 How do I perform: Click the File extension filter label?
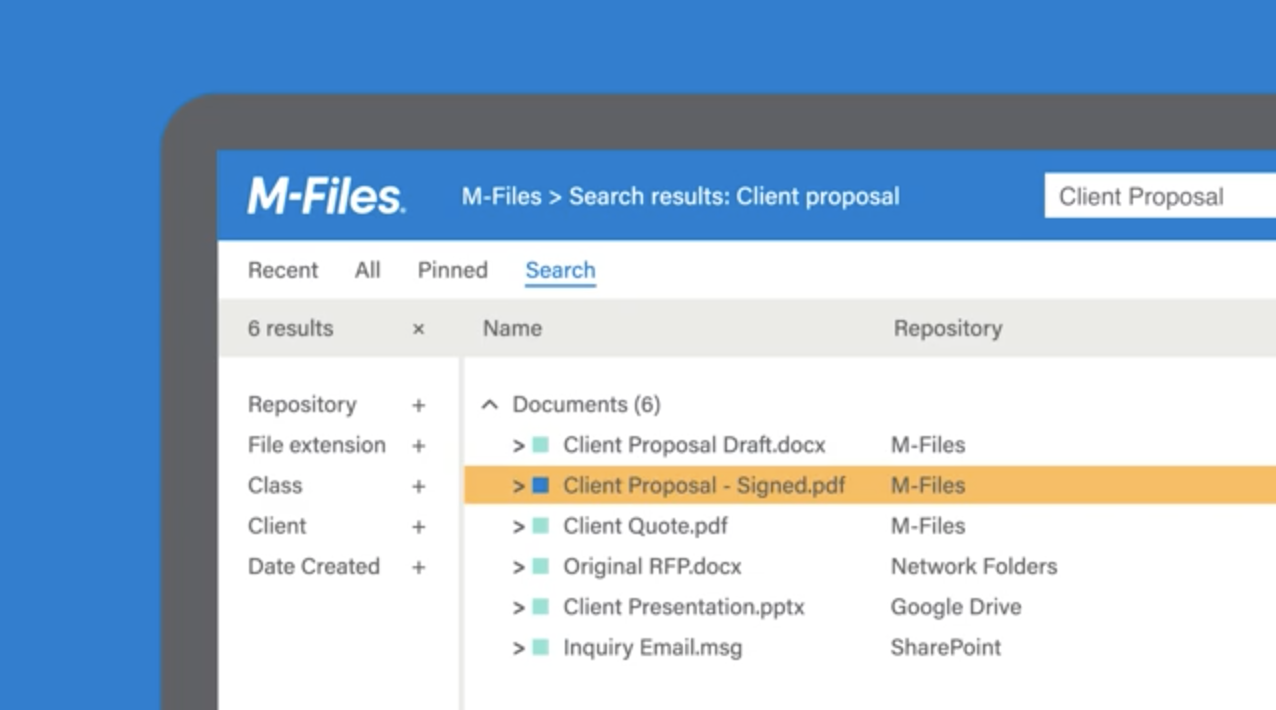tap(317, 445)
